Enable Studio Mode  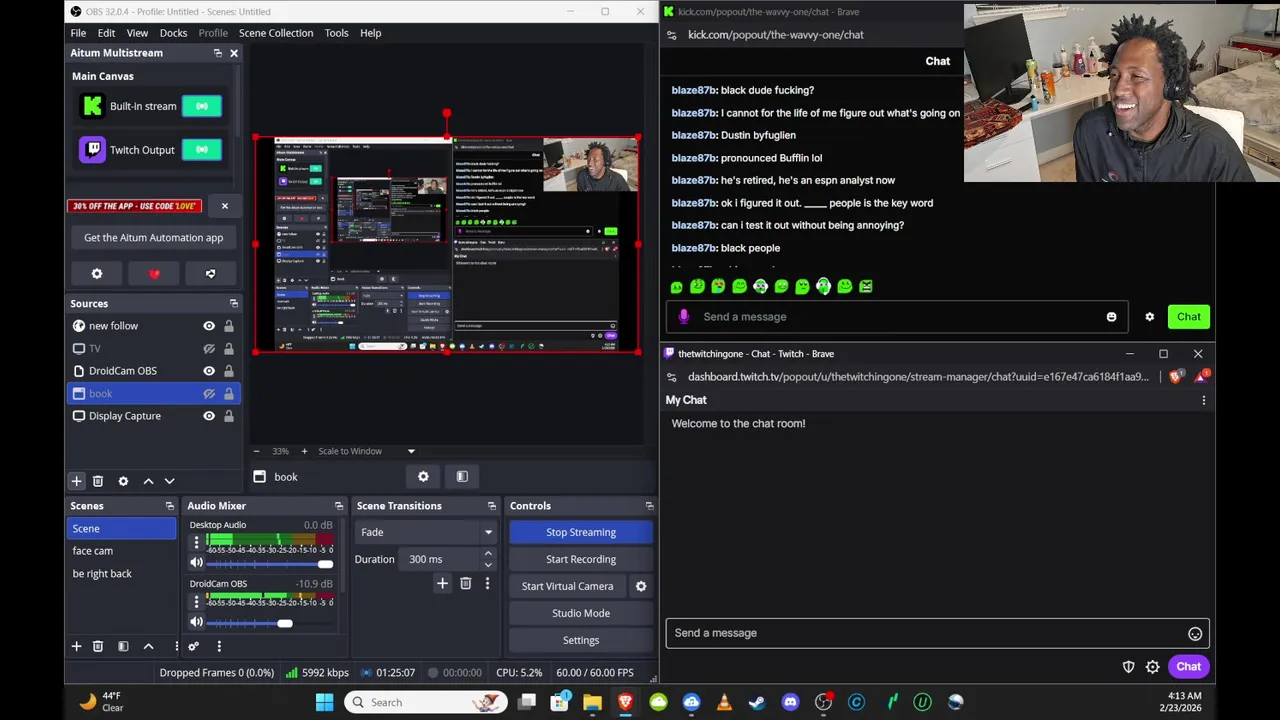(581, 613)
